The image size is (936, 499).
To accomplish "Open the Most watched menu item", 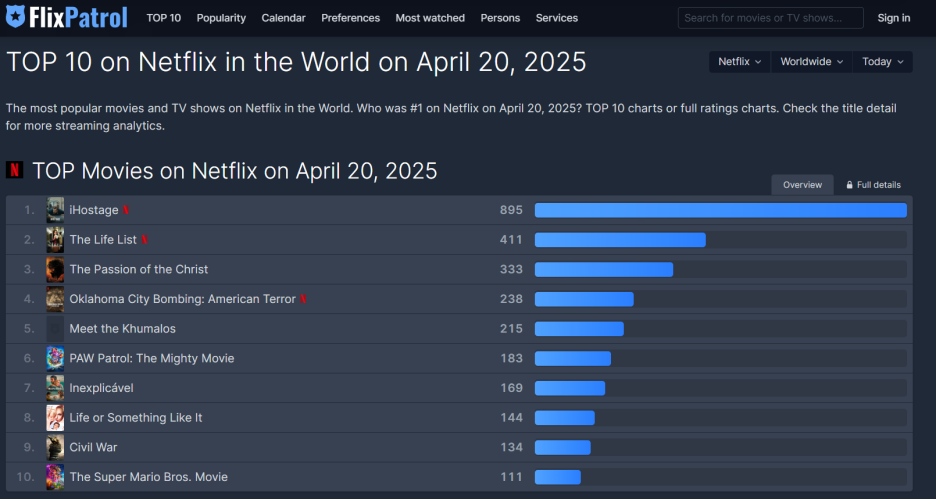I will 430,18.
